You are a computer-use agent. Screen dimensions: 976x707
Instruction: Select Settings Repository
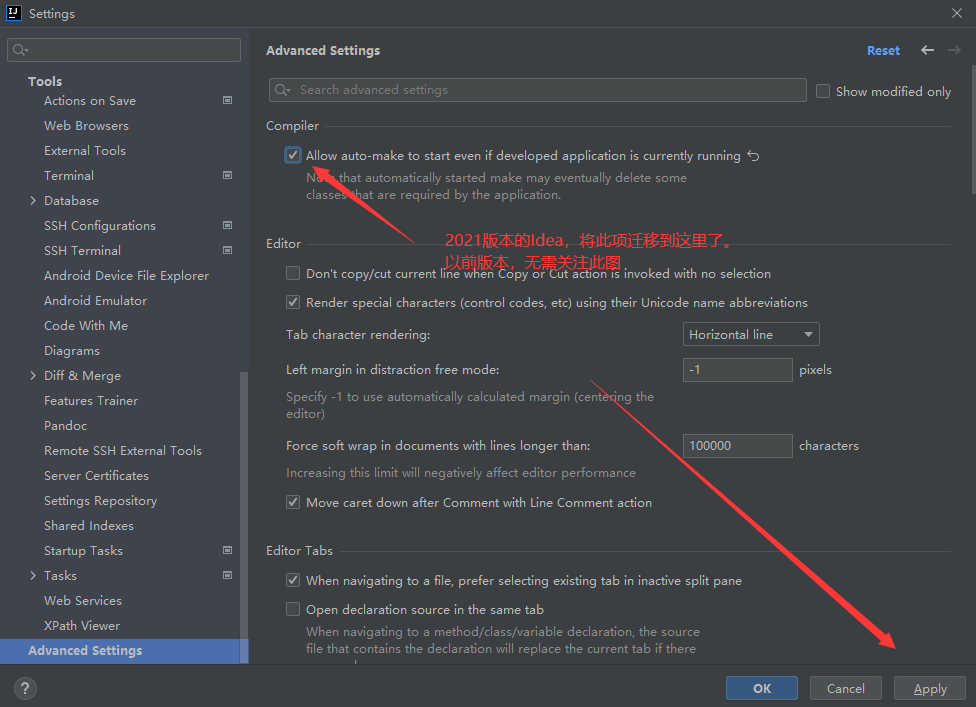coord(100,500)
